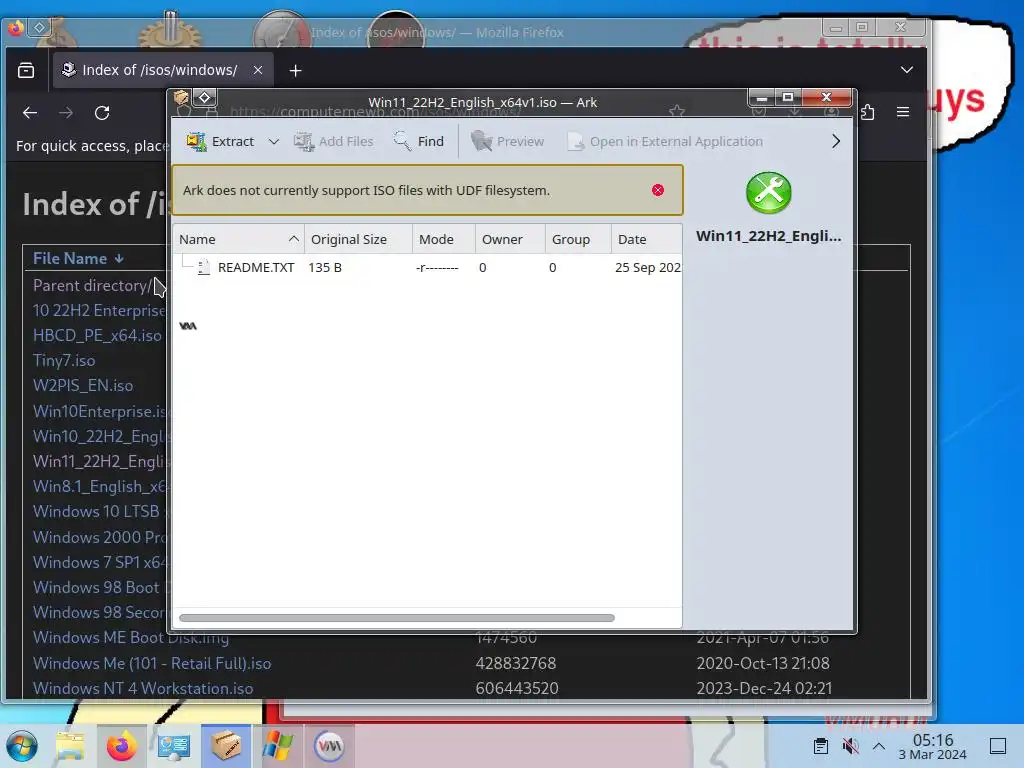Click Firefox window pin icon in titlebar
The image size is (1024, 768).
click(39, 27)
